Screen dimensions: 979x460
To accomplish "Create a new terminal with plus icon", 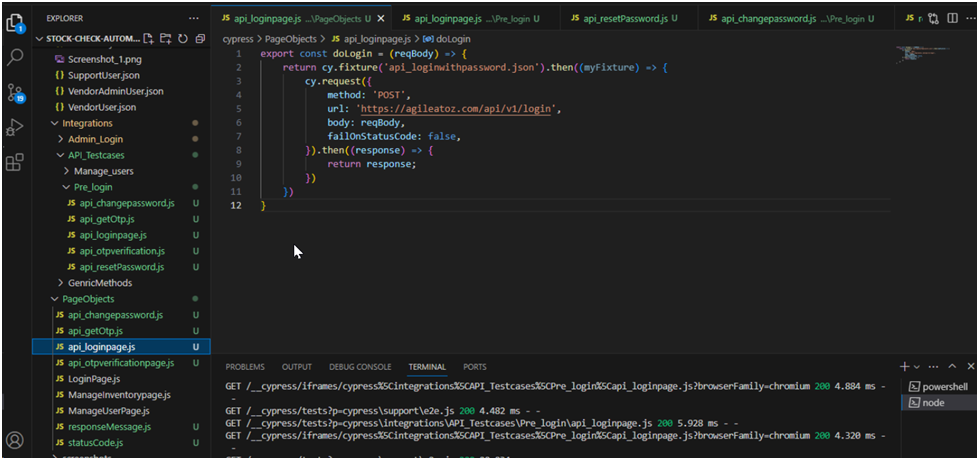I will (903, 366).
